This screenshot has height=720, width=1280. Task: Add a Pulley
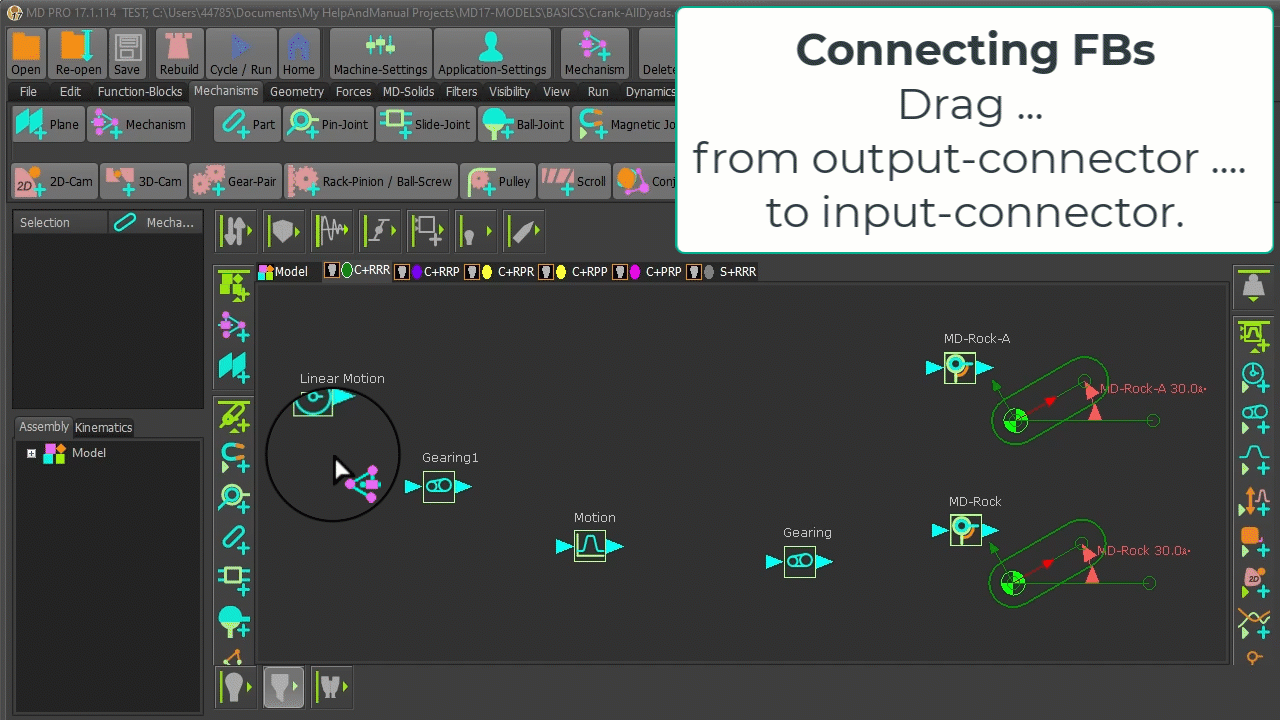tap(500, 182)
